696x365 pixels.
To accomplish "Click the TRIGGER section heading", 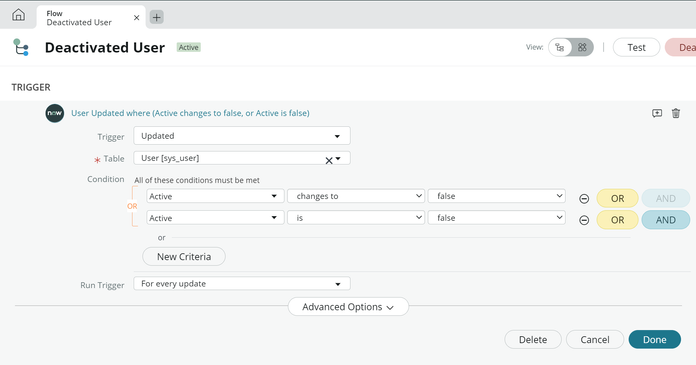I will pyautogui.click(x=31, y=87).
